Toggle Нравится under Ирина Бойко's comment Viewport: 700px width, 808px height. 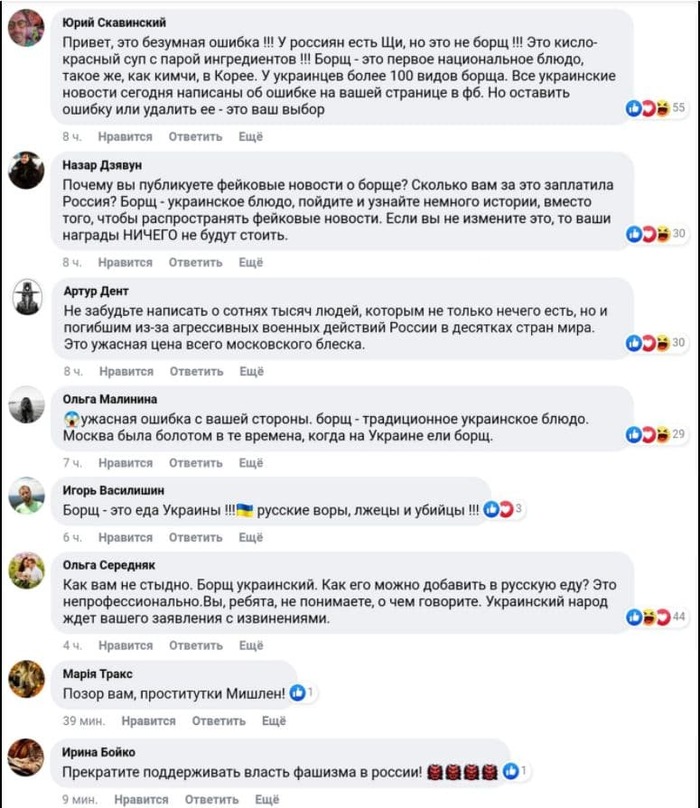(141, 800)
